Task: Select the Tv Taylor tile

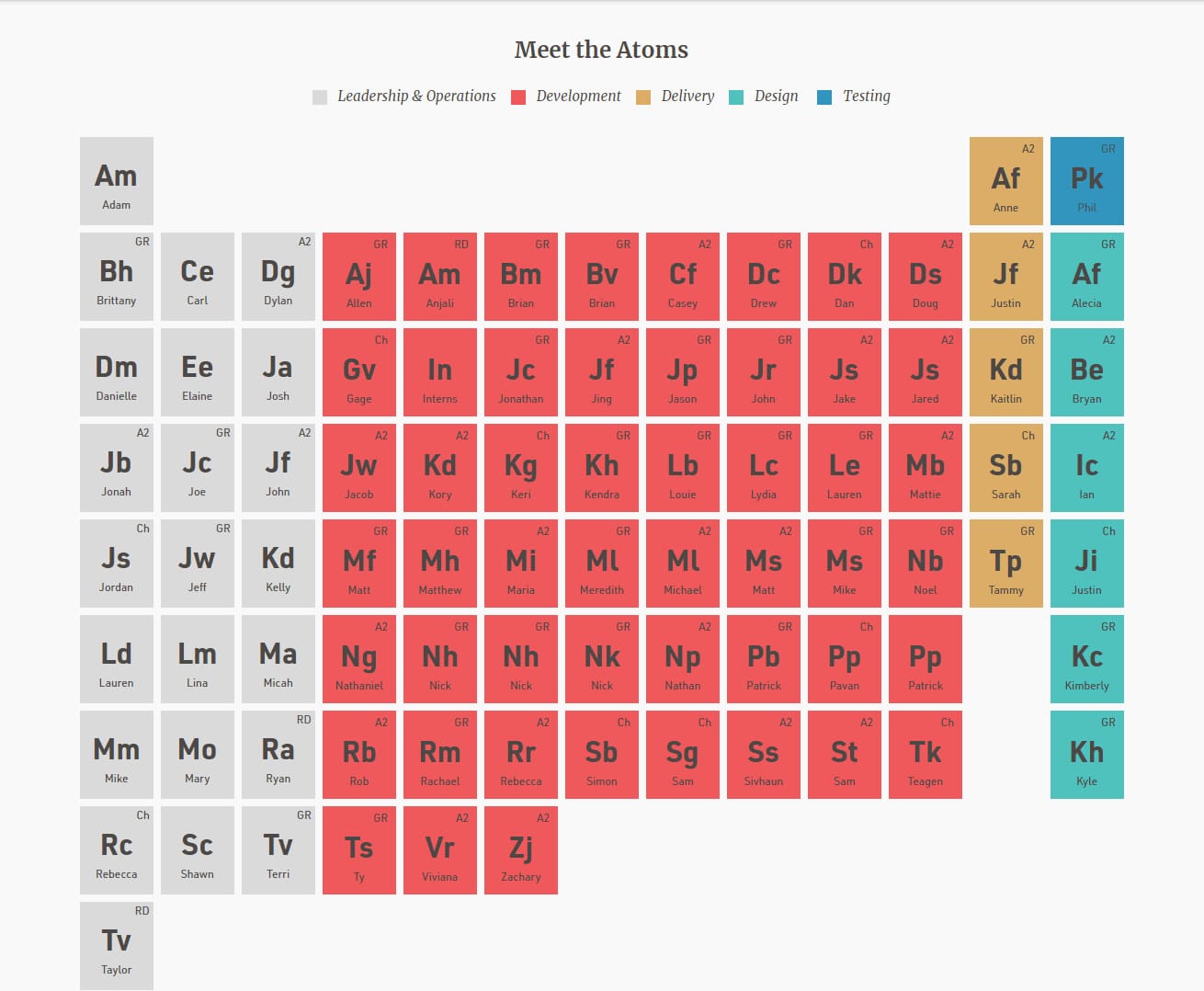Action: point(117,946)
